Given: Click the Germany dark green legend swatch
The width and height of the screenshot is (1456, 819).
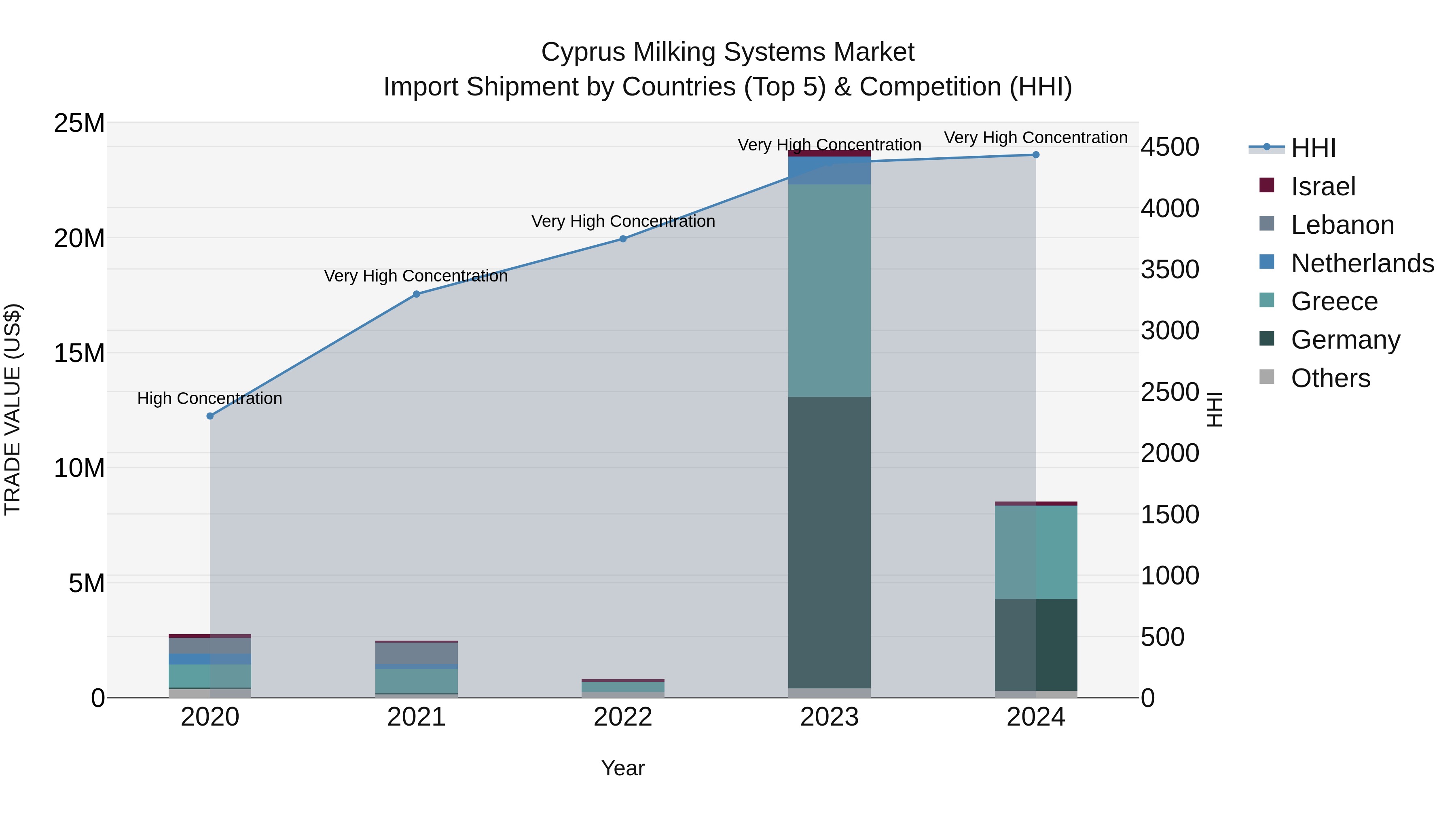Looking at the screenshot, I should coord(1267,339).
